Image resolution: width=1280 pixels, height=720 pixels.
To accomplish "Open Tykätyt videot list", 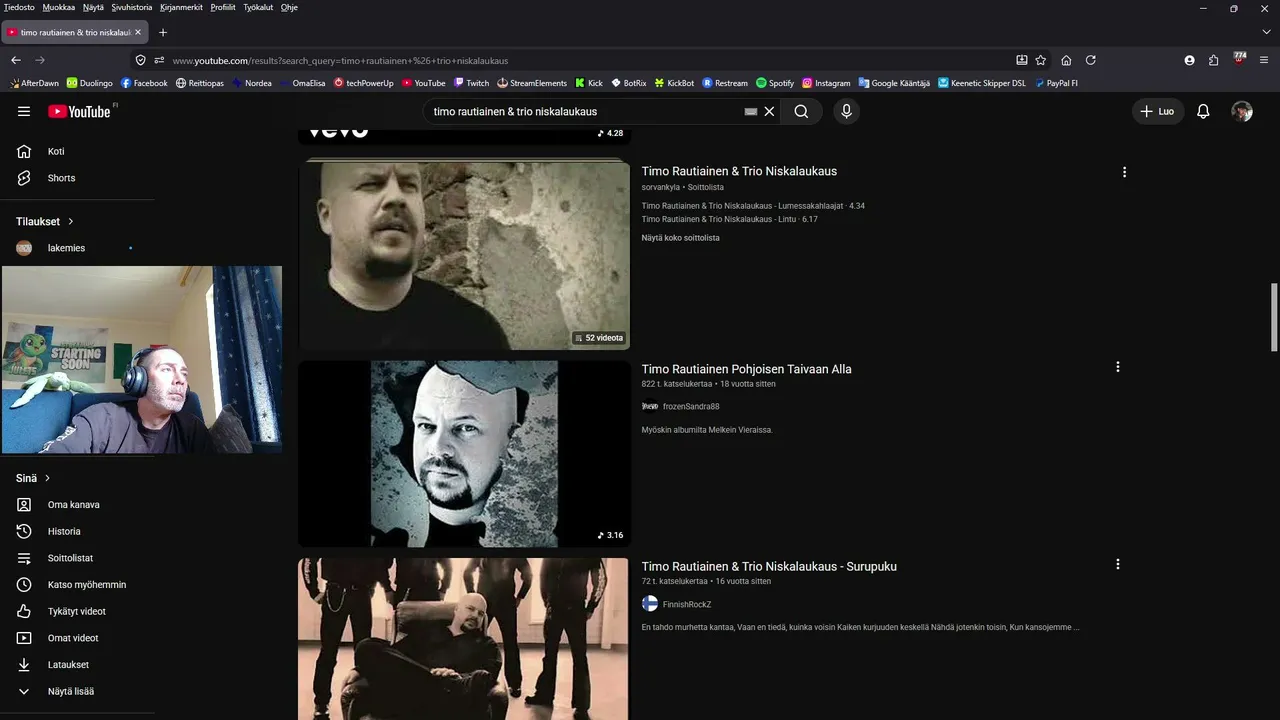I will coord(78,611).
